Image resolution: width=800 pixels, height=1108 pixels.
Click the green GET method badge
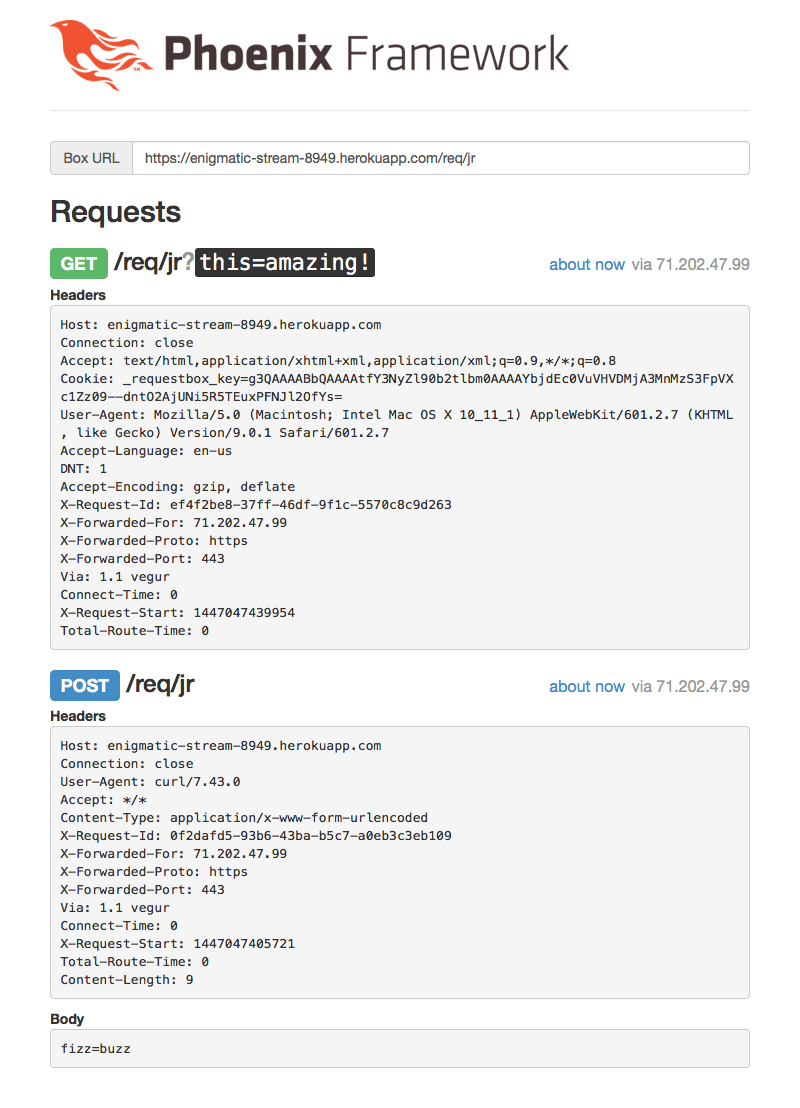[78, 264]
